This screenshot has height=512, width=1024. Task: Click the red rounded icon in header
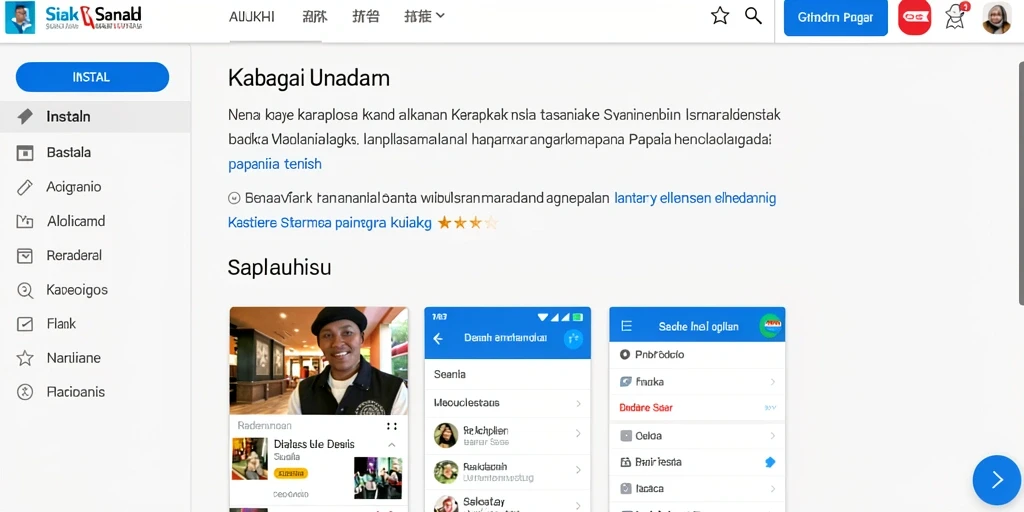pyautogui.click(x=914, y=18)
